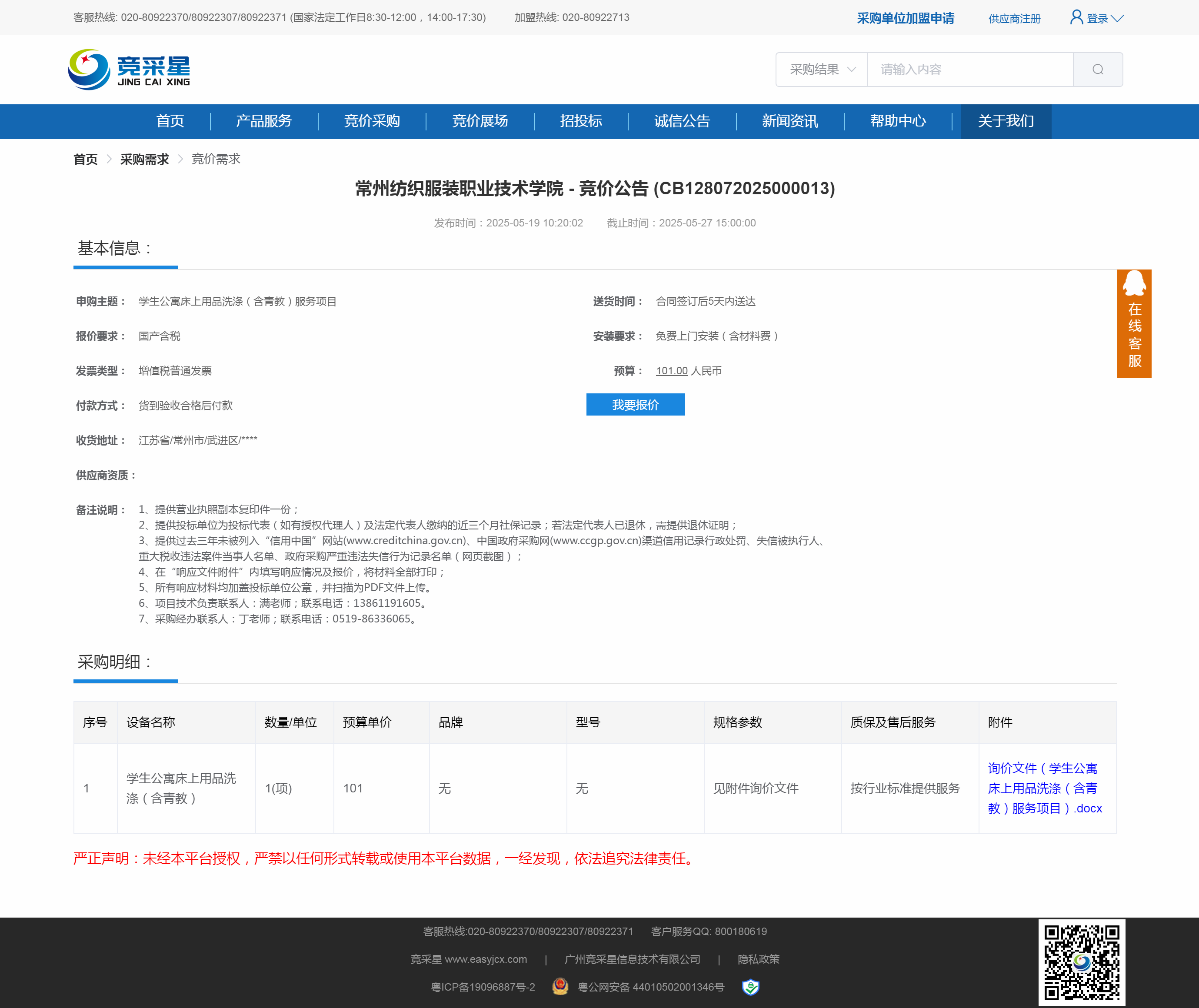This screenshot has width=1199, height=1008.
Task: Click 采购单位加盟申请 link
Action: pyautogui.click(x=905, y=18)
